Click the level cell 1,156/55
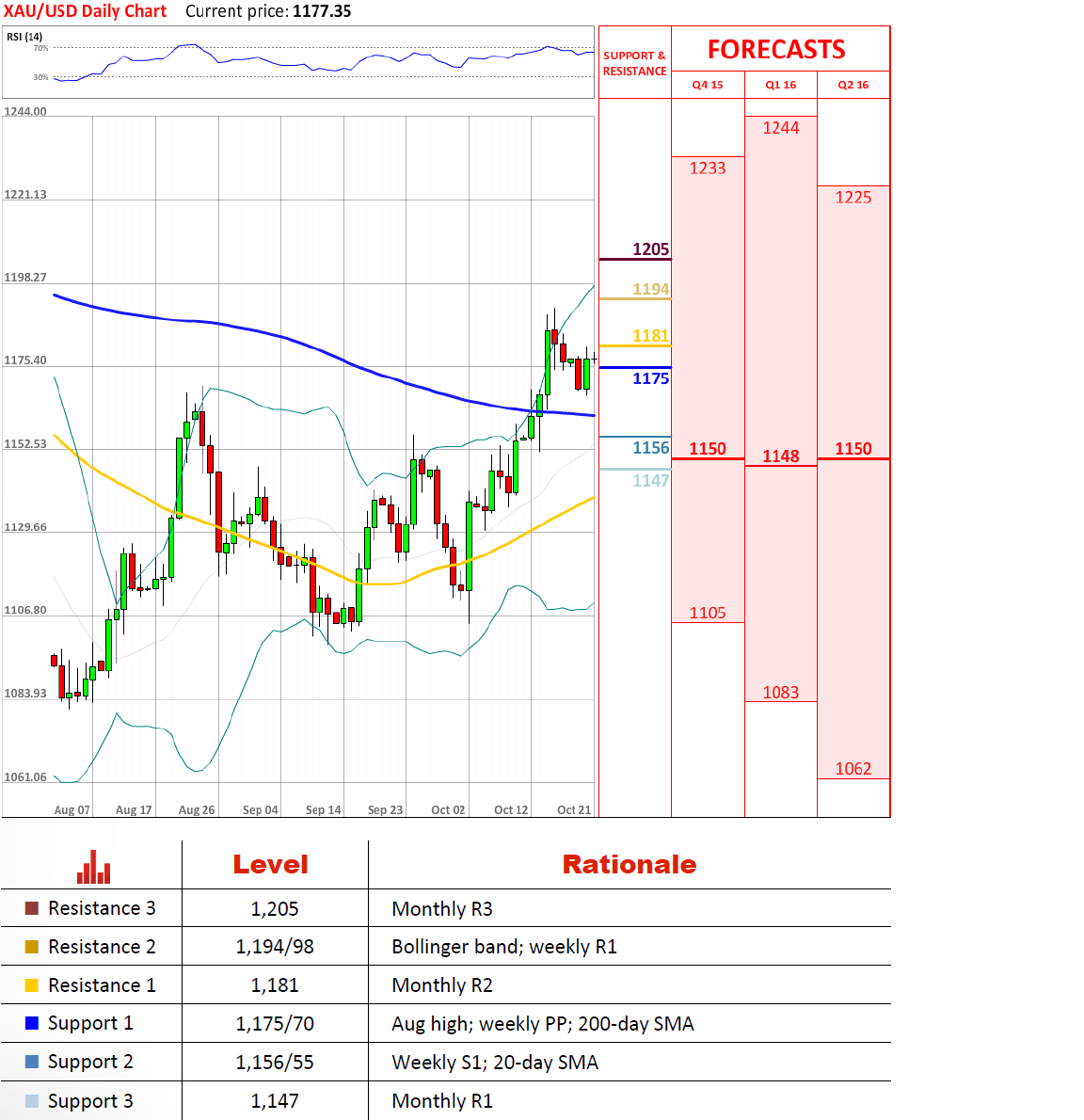The height and width of the screenshot is (1120, 1084). [x=274, y=1063]
